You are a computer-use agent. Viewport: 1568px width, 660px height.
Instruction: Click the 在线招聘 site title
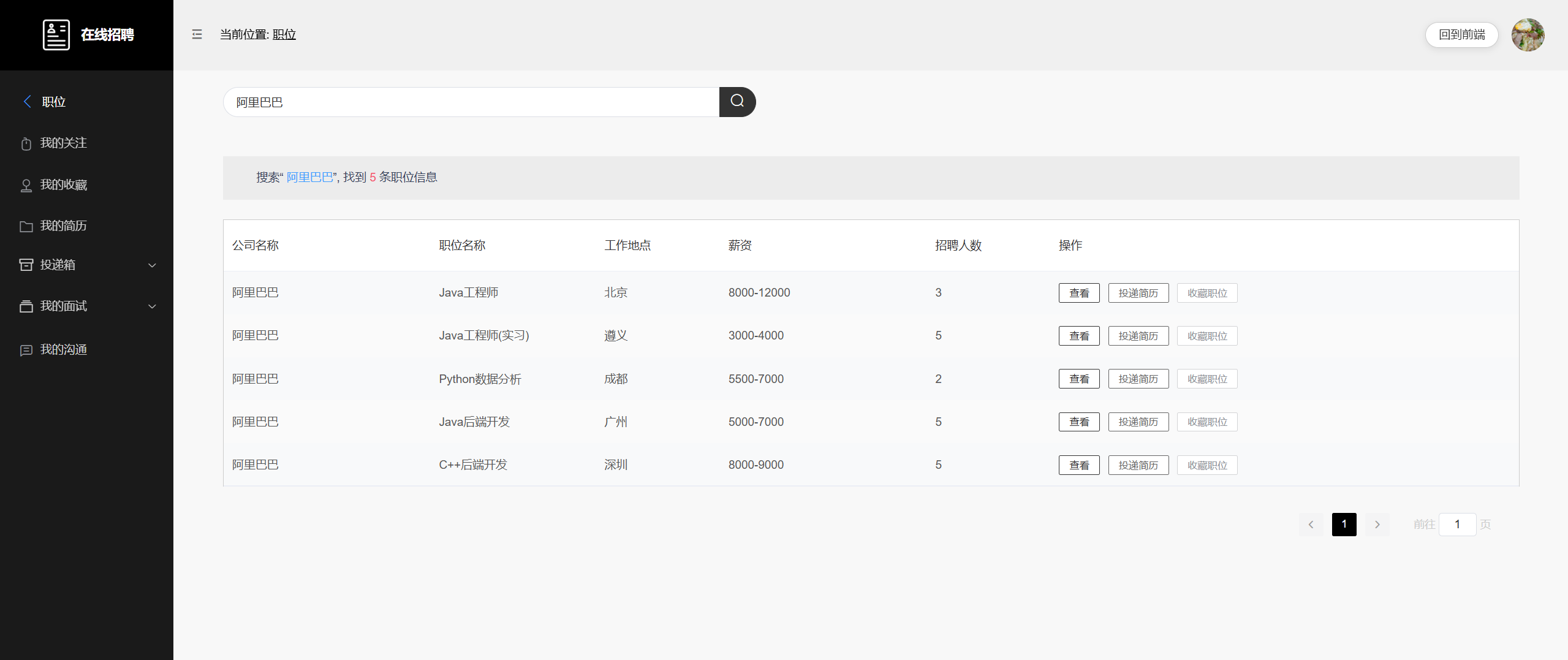107,35
